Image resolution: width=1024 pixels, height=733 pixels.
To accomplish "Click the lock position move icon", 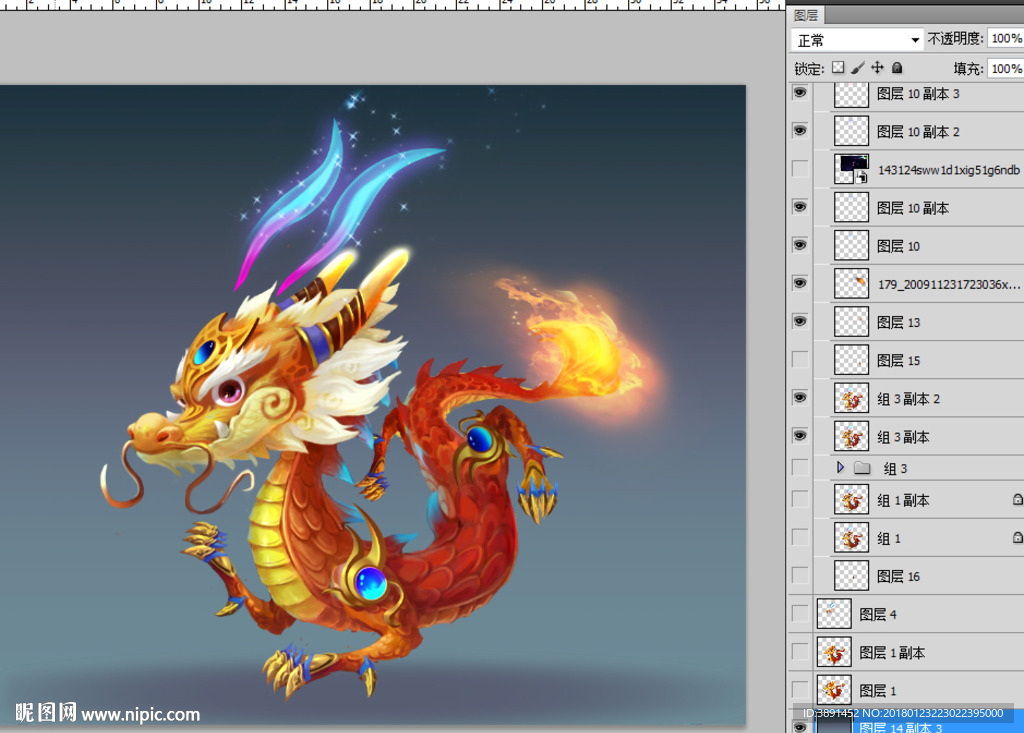I will [878, 67].
